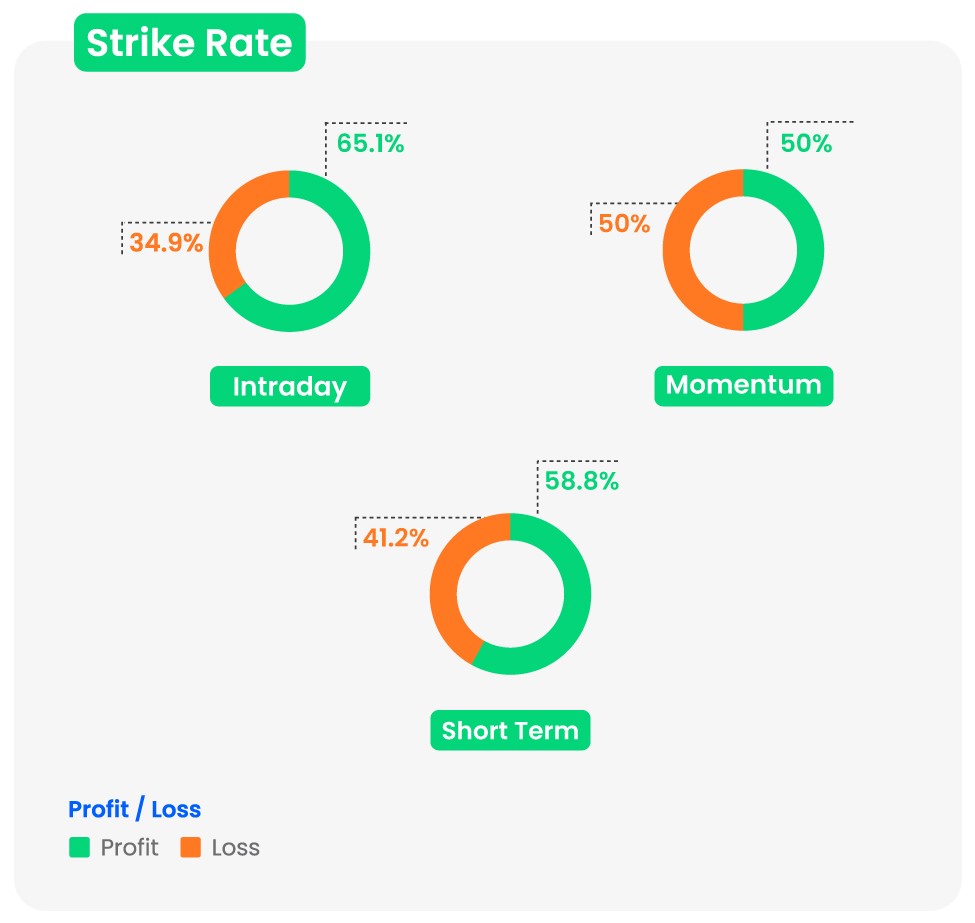Toggle the Profit legend label

coord(129,848)
